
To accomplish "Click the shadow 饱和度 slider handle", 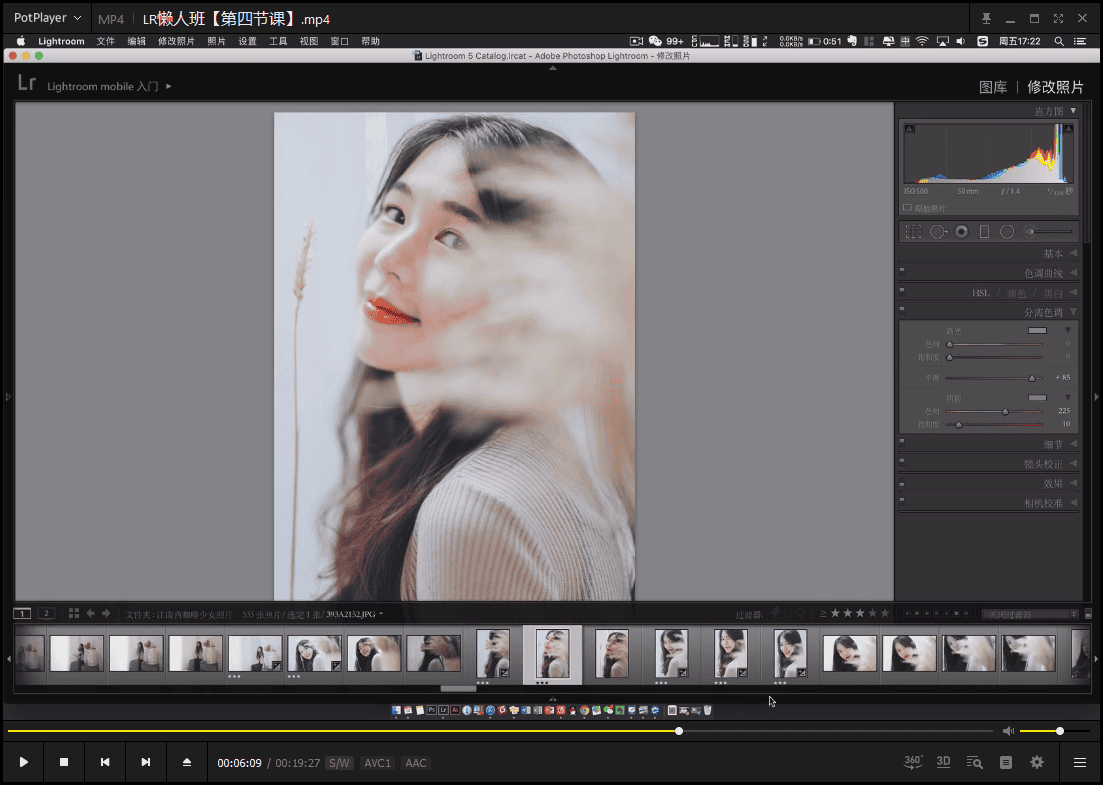I will (958, 425).
